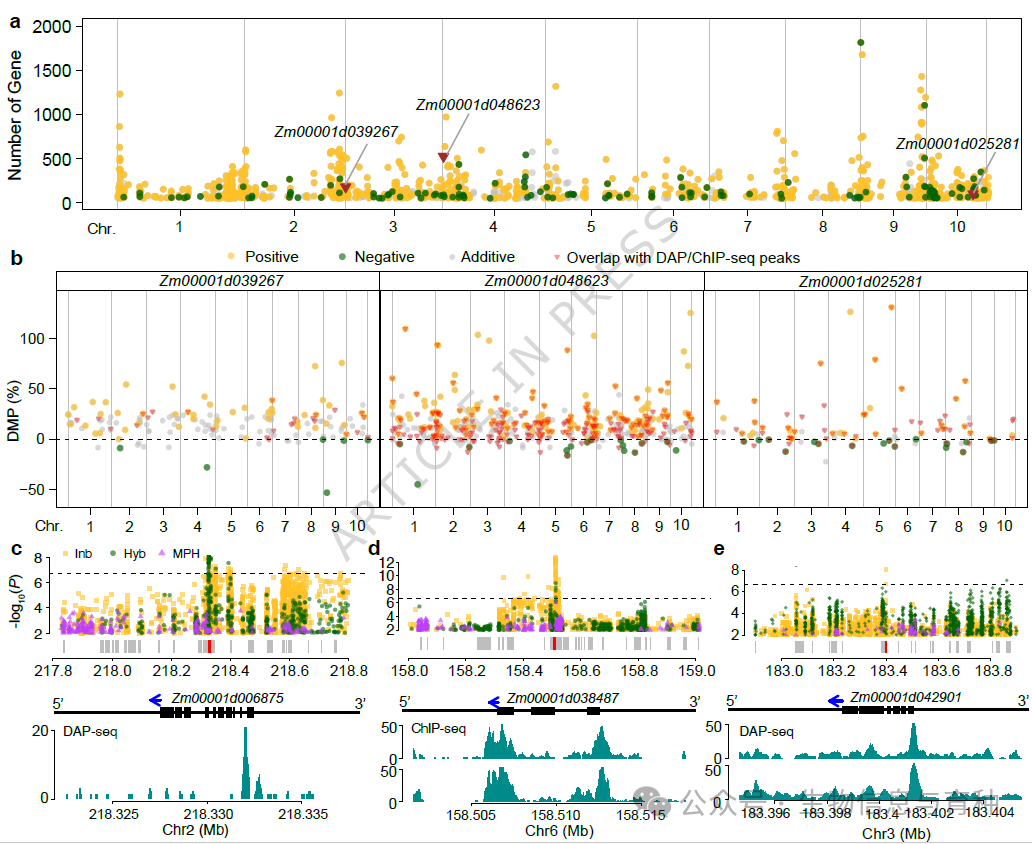1032x844 pixels.
Task: Click the panel 'b' letter label
Action: (16, 258)
